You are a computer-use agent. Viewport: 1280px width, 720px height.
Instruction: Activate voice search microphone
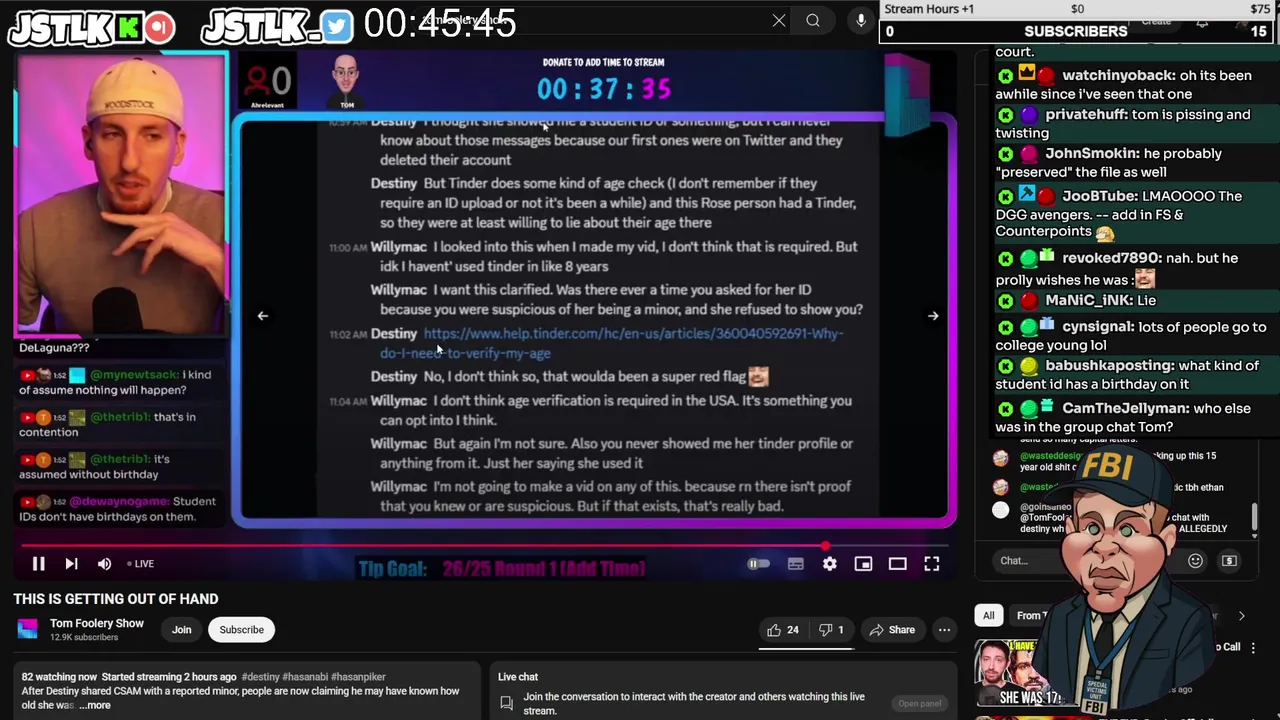click(861, 20)
